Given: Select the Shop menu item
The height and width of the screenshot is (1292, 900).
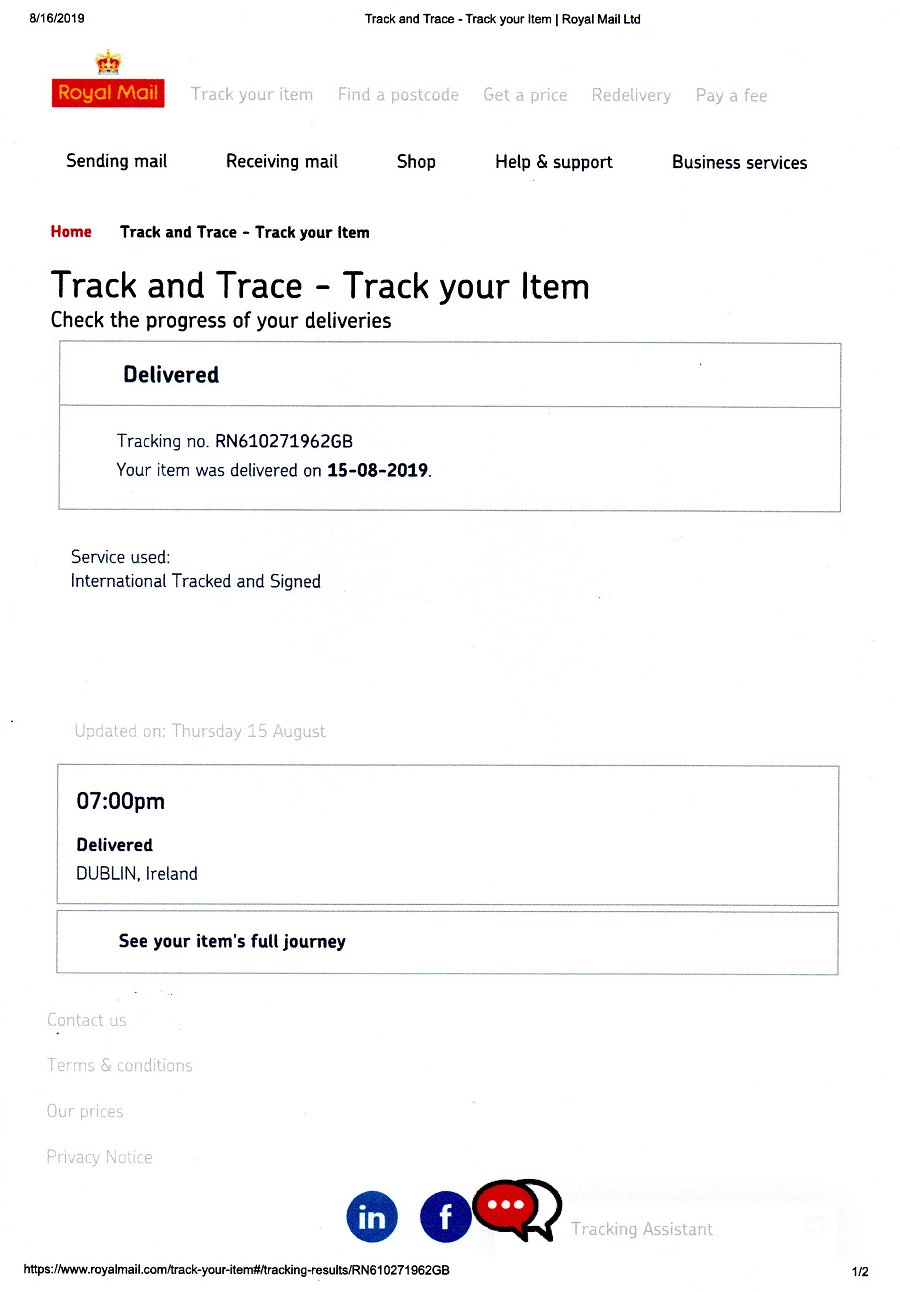Looking at the screenshot, I should coord(416,161).
